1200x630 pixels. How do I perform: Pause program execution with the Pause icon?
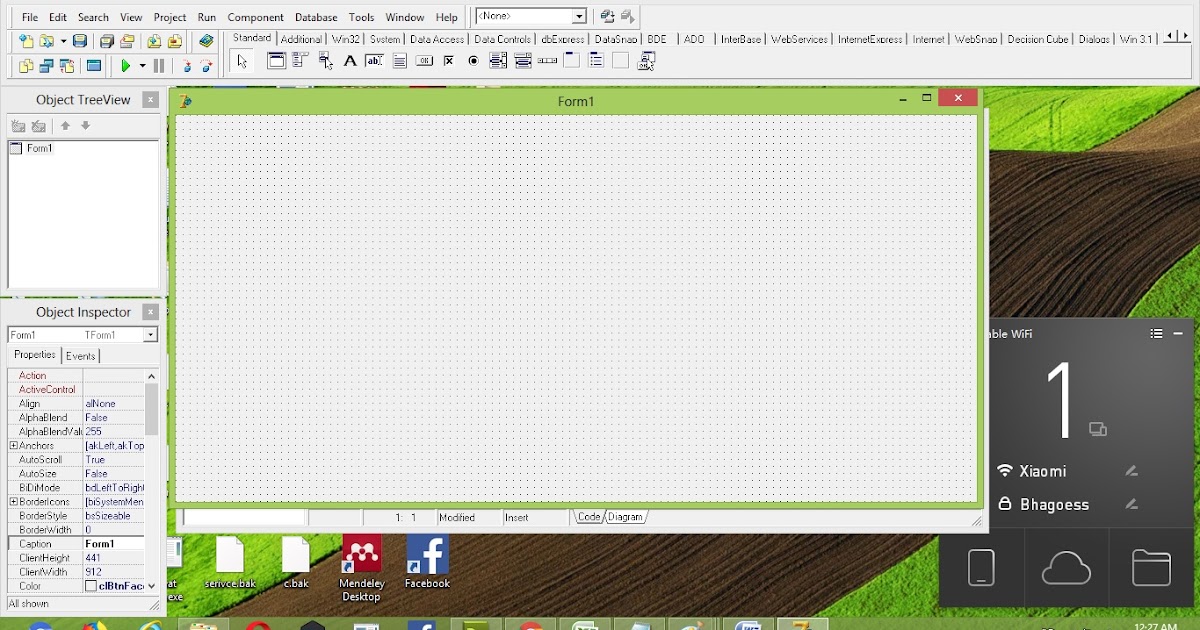[x=160, y=65]
